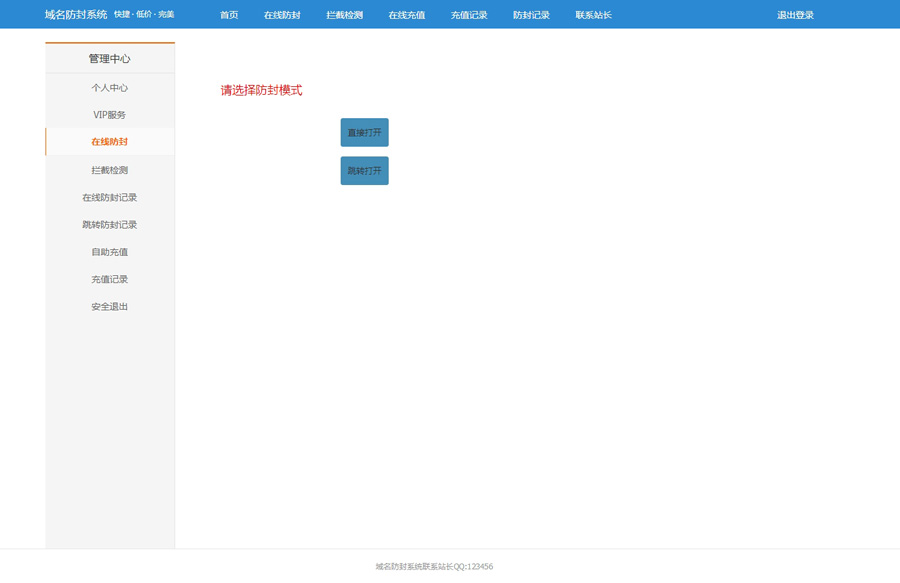The height and width of the screenshot is (583, 900).
Task: Open 充值记录 in the top navigation bar
Action: coord(469,15)
